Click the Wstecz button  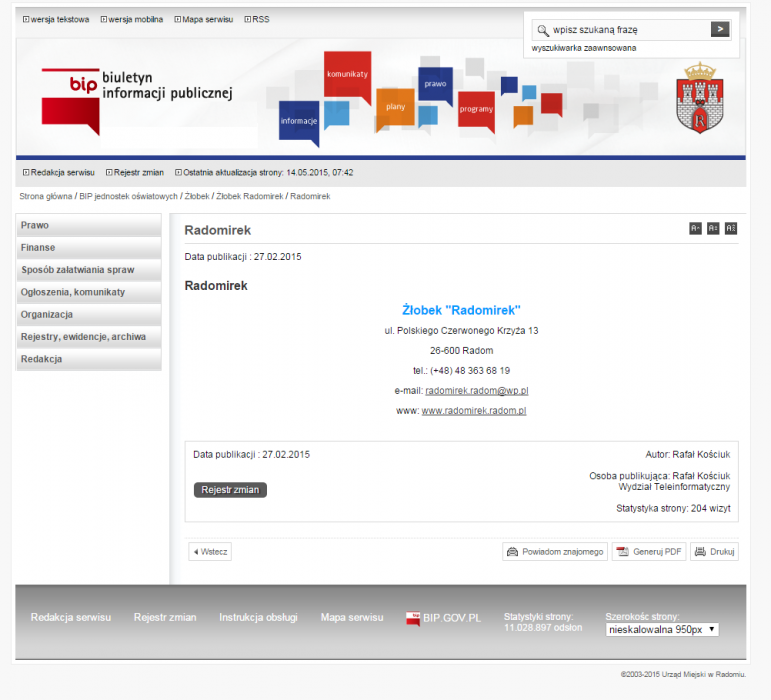(210, 552)
